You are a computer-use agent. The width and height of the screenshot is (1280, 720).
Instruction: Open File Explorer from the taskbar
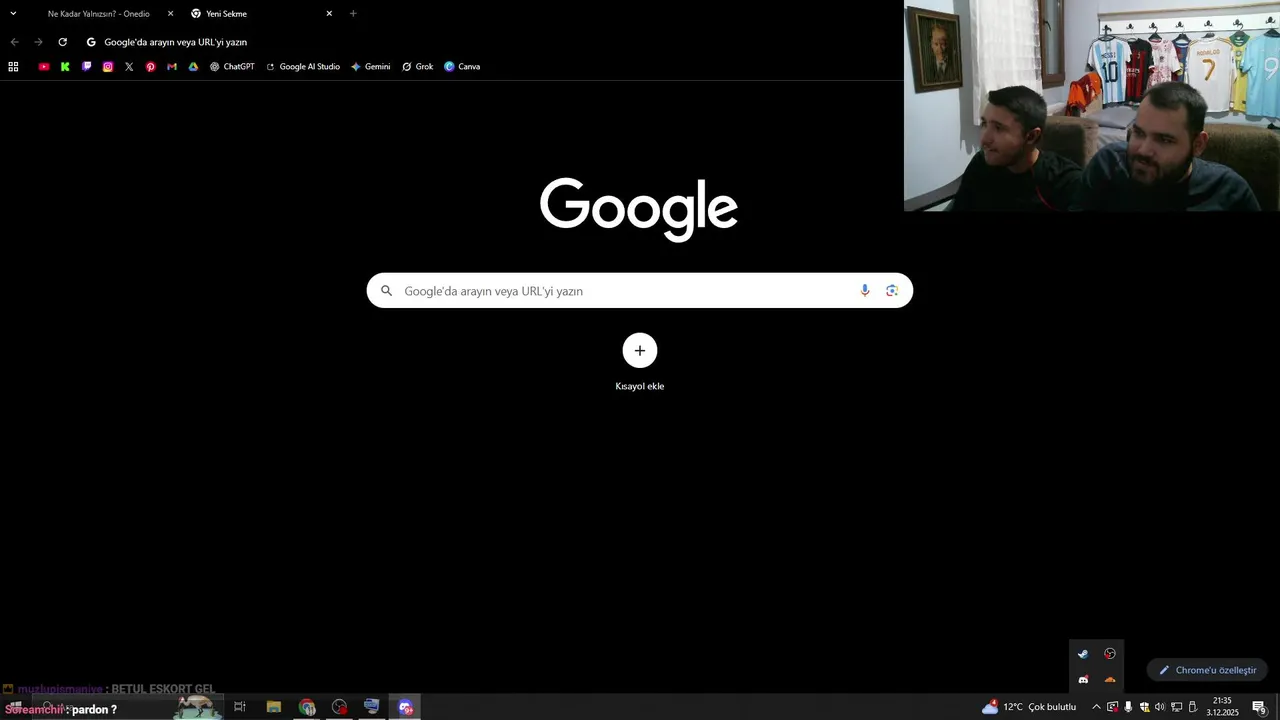(273, 707)
